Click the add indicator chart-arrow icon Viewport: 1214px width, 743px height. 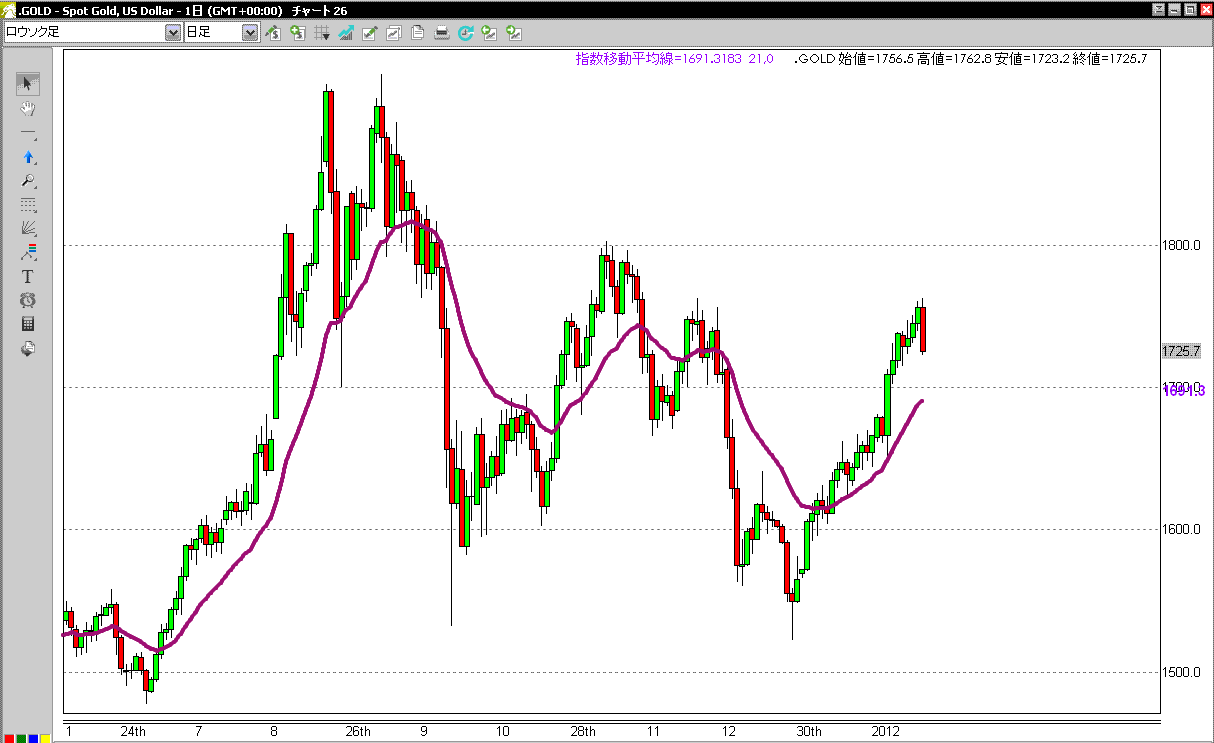point(346,33)
